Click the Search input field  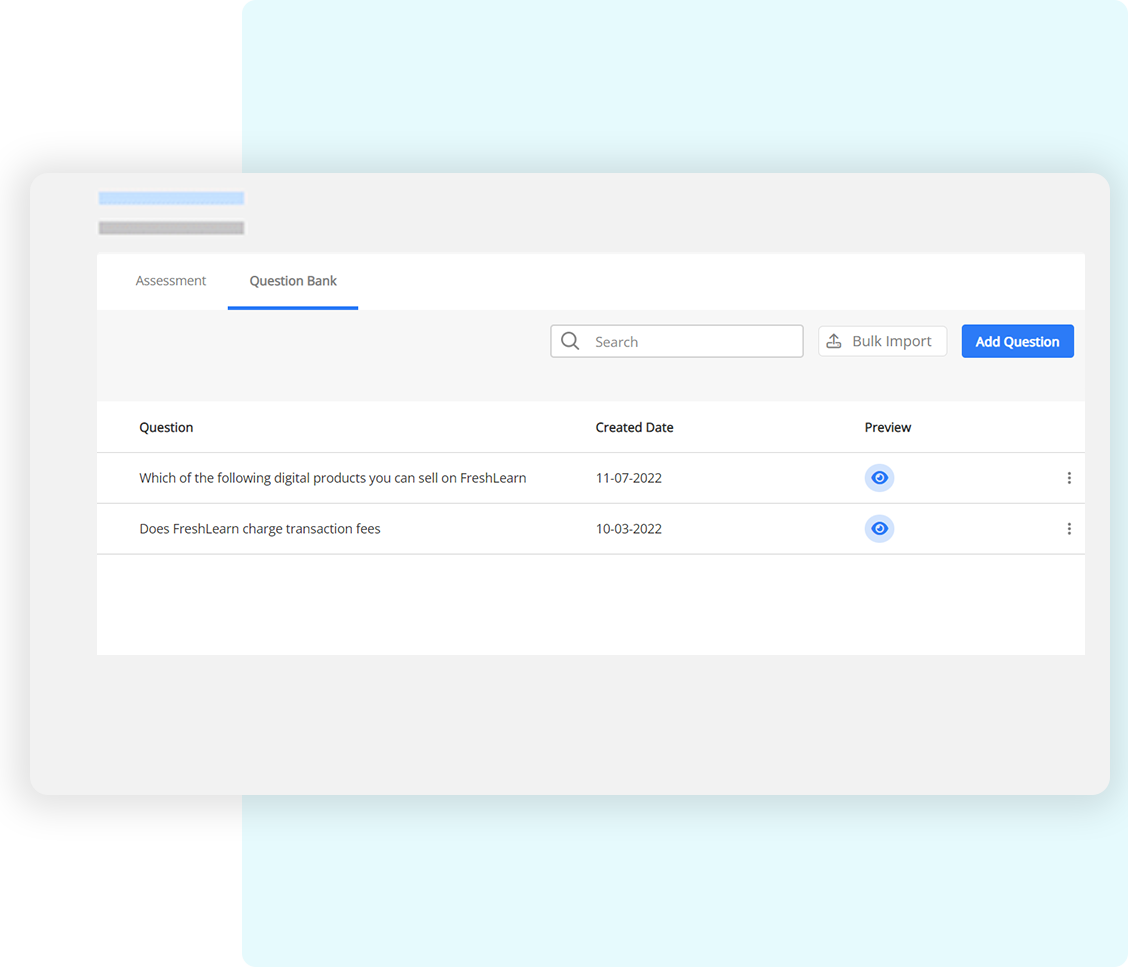coord(690,342)
